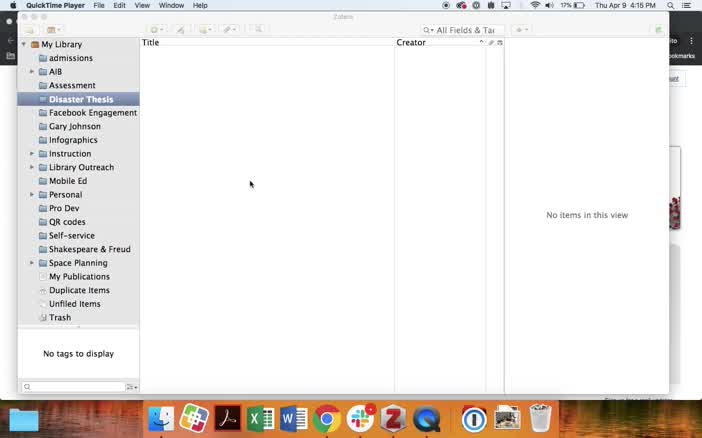Image resolution: width=702 pixels, height=438 pixels.
Task: Open Excel from the Dock
Action: point(261,419)
